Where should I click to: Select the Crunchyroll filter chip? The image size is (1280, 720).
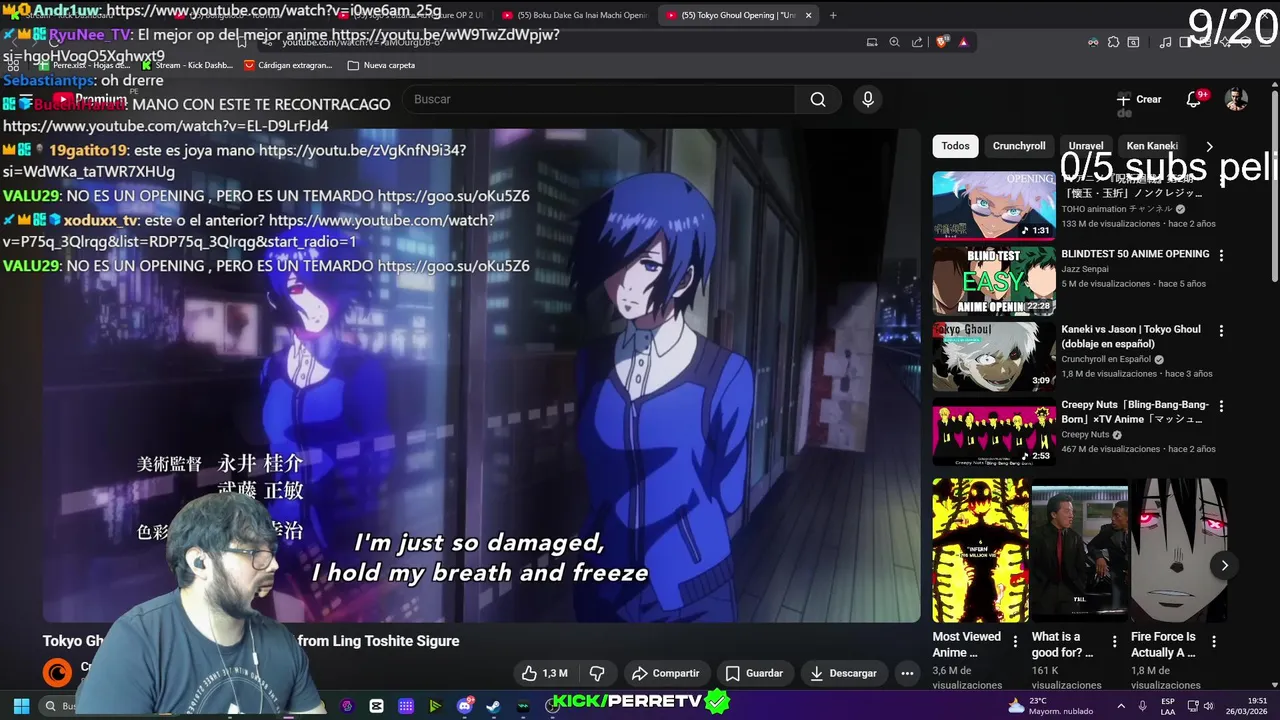point(1019,146)
